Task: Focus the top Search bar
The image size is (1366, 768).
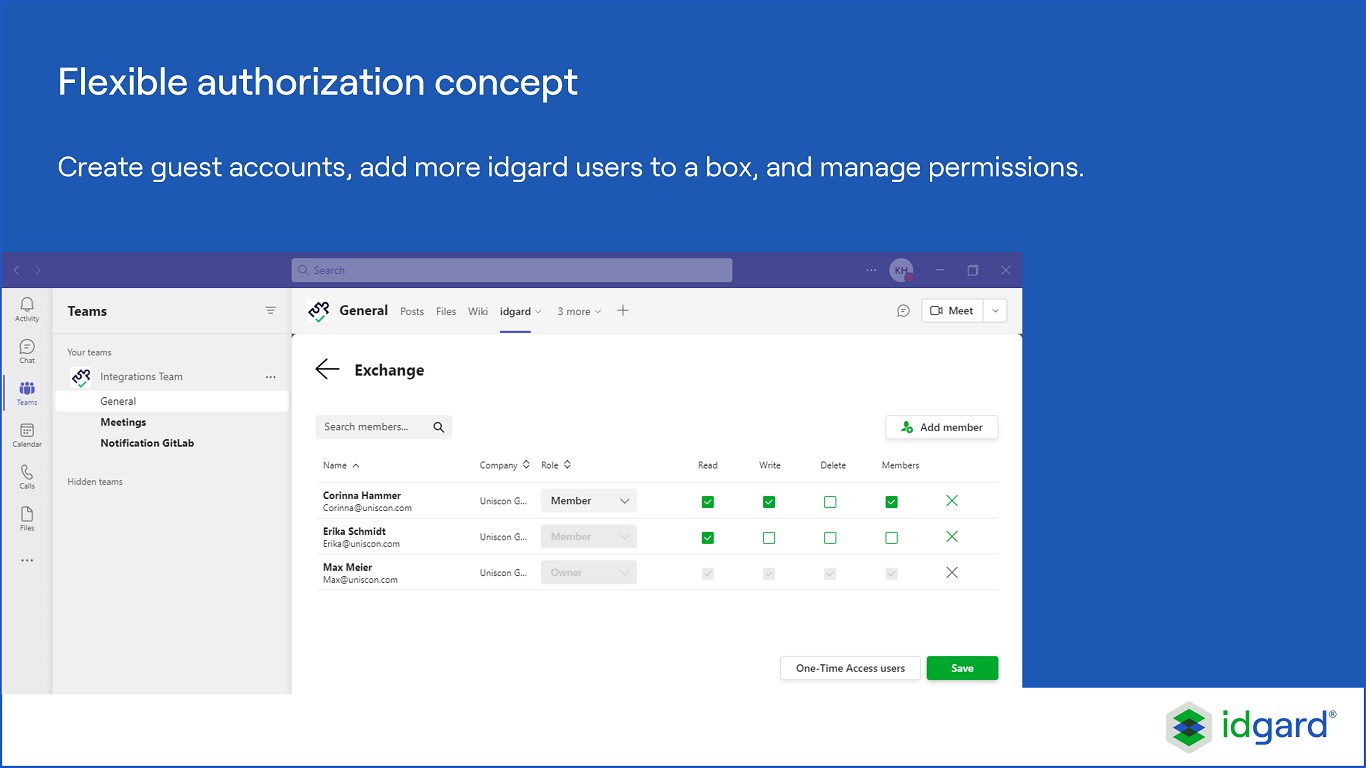Action: (x=512, y=270)
